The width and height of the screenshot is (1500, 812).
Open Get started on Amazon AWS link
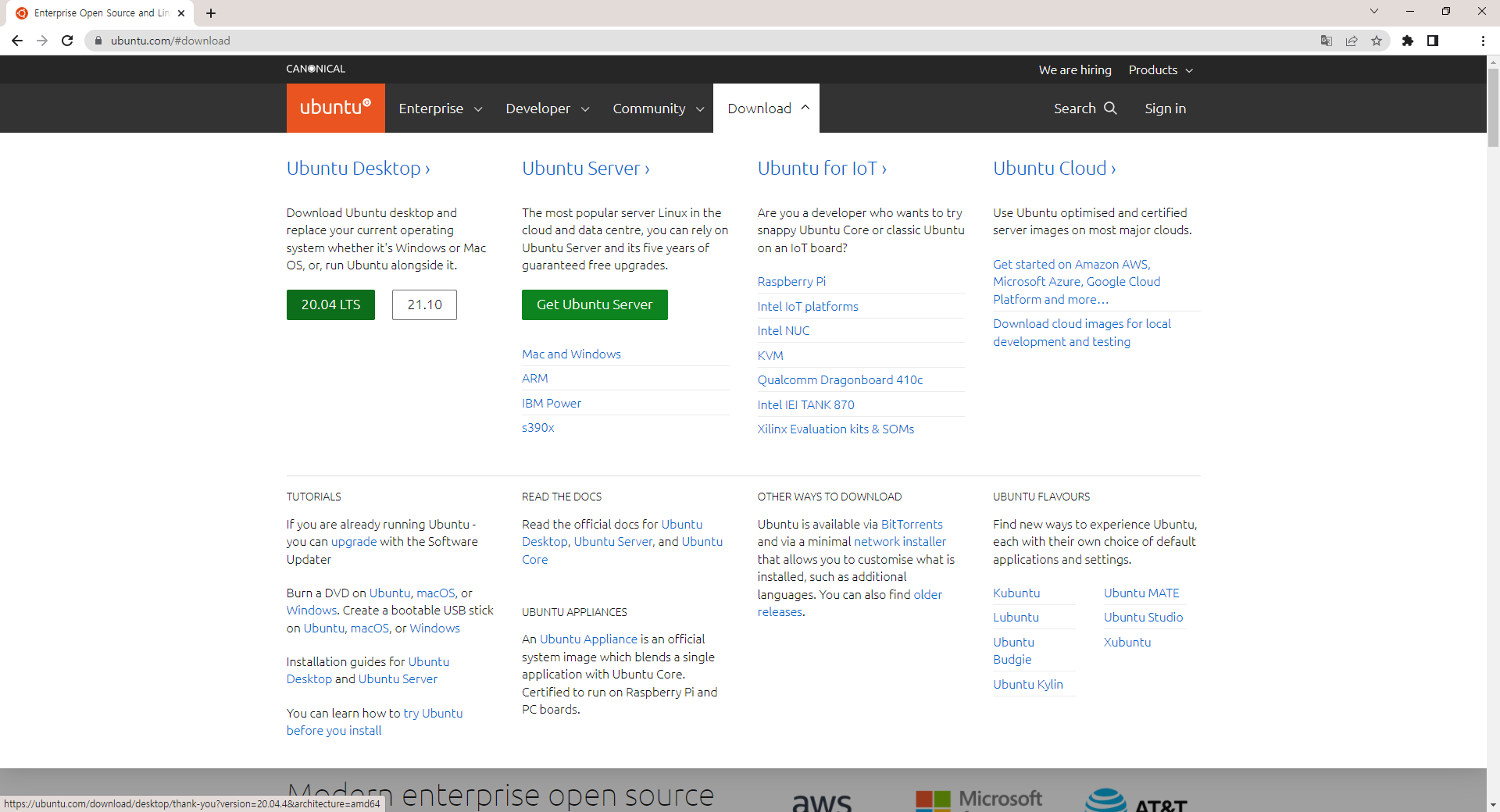pyautogui.click(x=1077, y=282)
